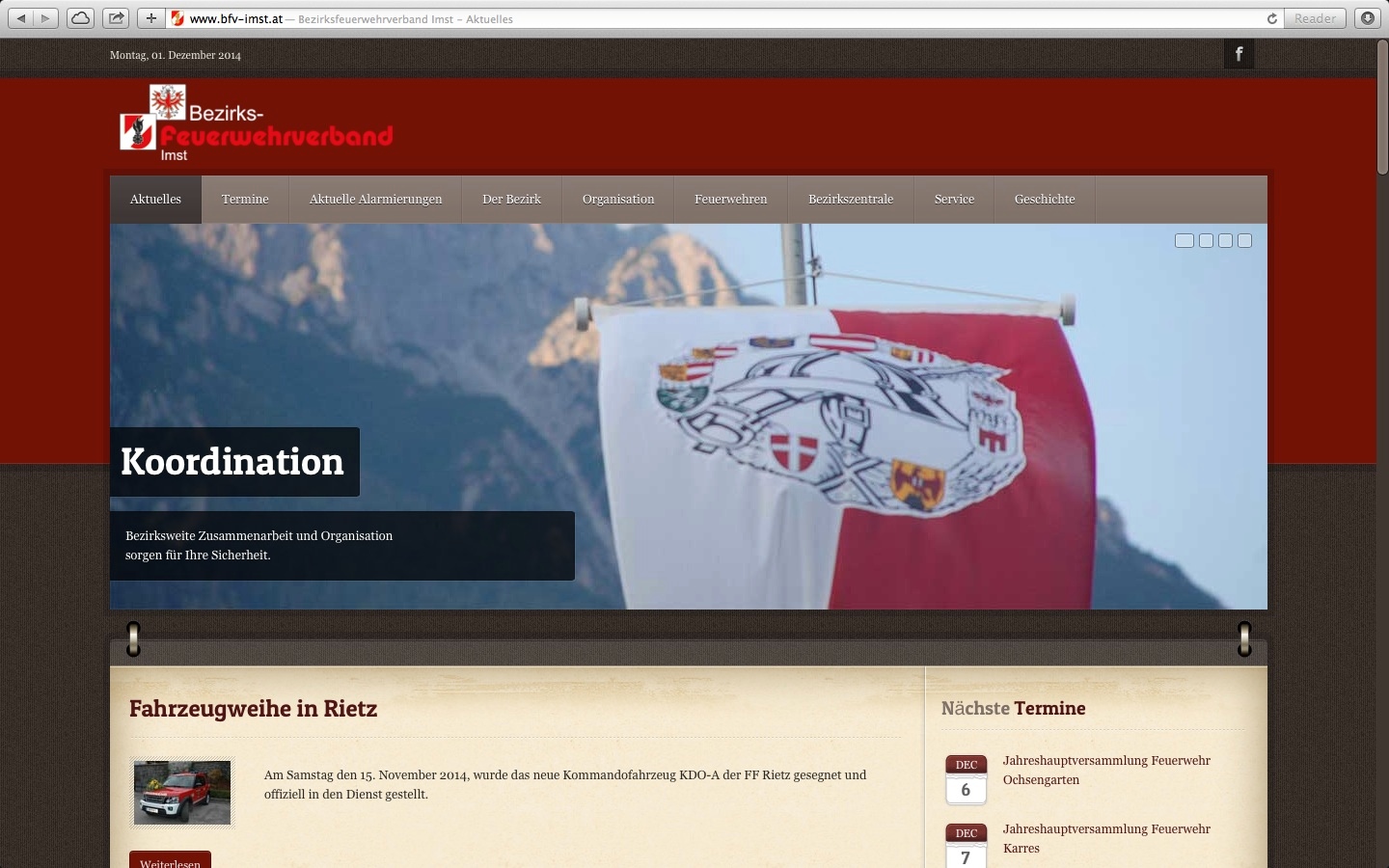Open the Geschichte menu
The height and width of the screenshot is (868, 1389).
[x=1045, y=200]
